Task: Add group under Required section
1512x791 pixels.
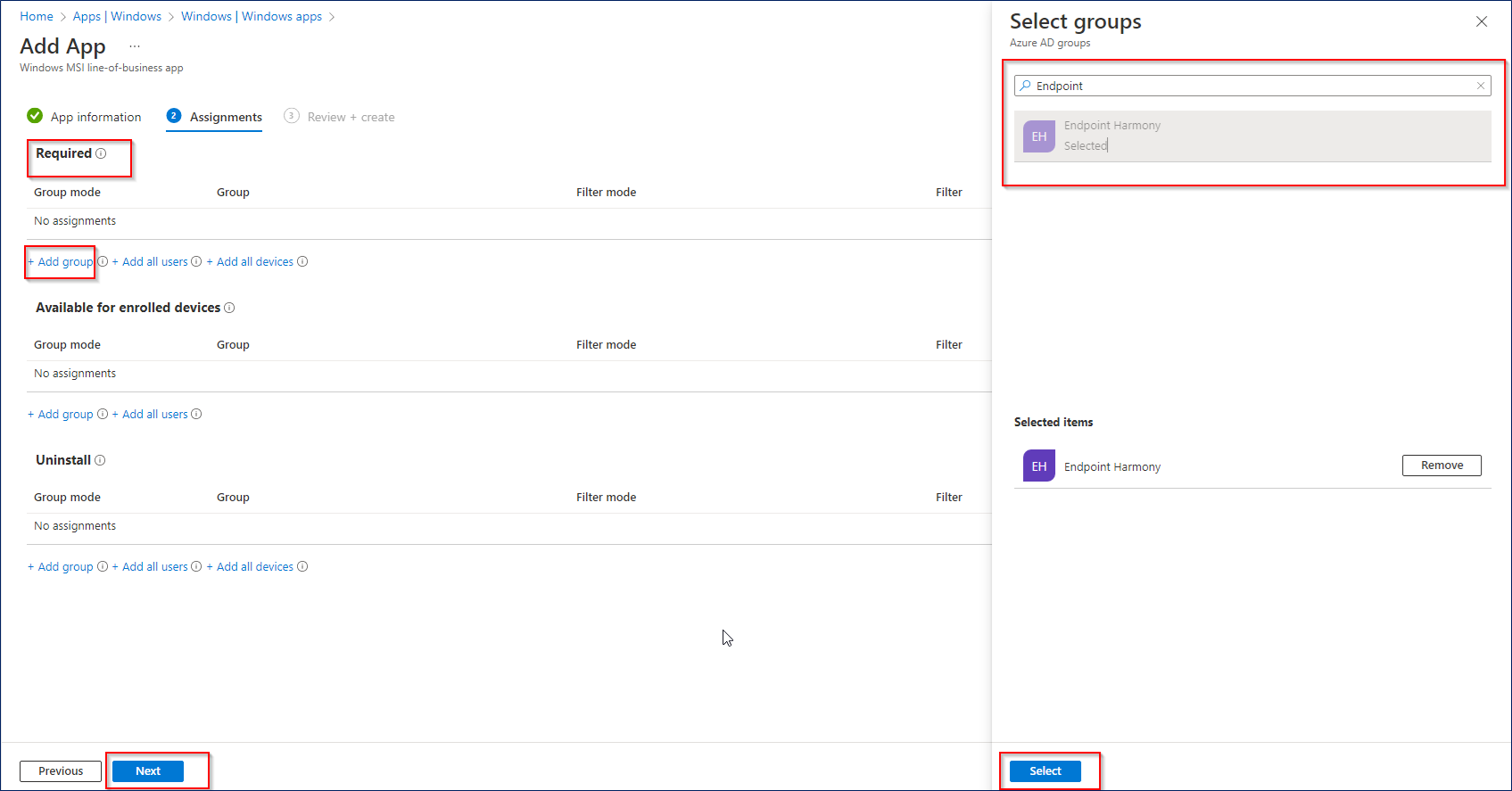Action: tap(61, 261)
